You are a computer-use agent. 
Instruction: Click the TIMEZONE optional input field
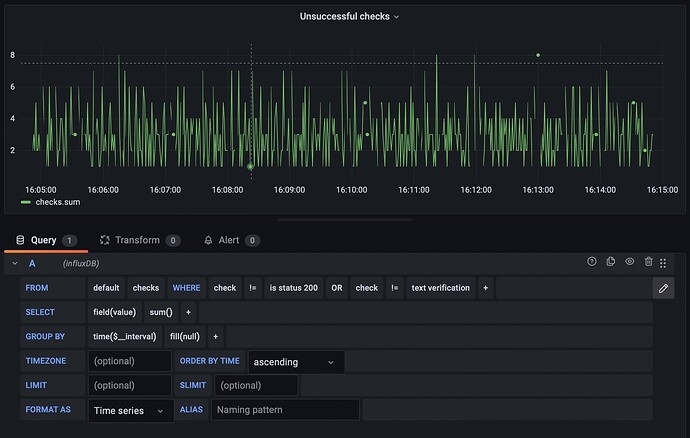point(130,362)
